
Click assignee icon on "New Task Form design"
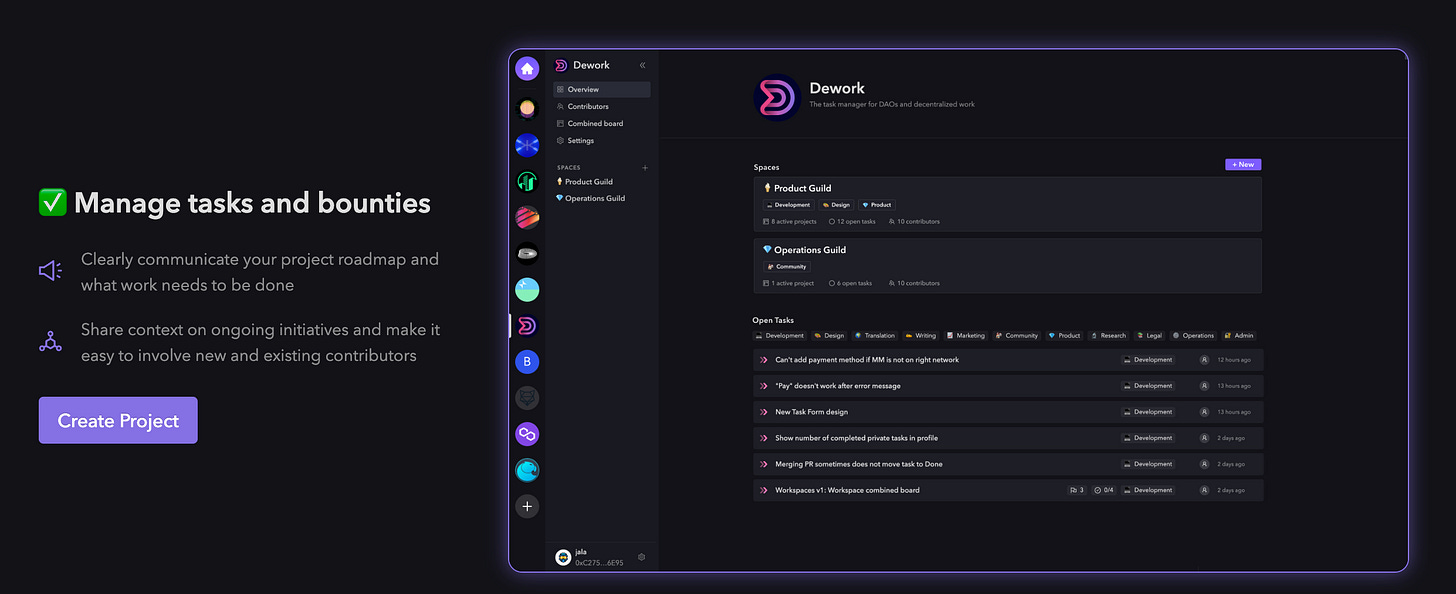click(x=1204, y=412)
